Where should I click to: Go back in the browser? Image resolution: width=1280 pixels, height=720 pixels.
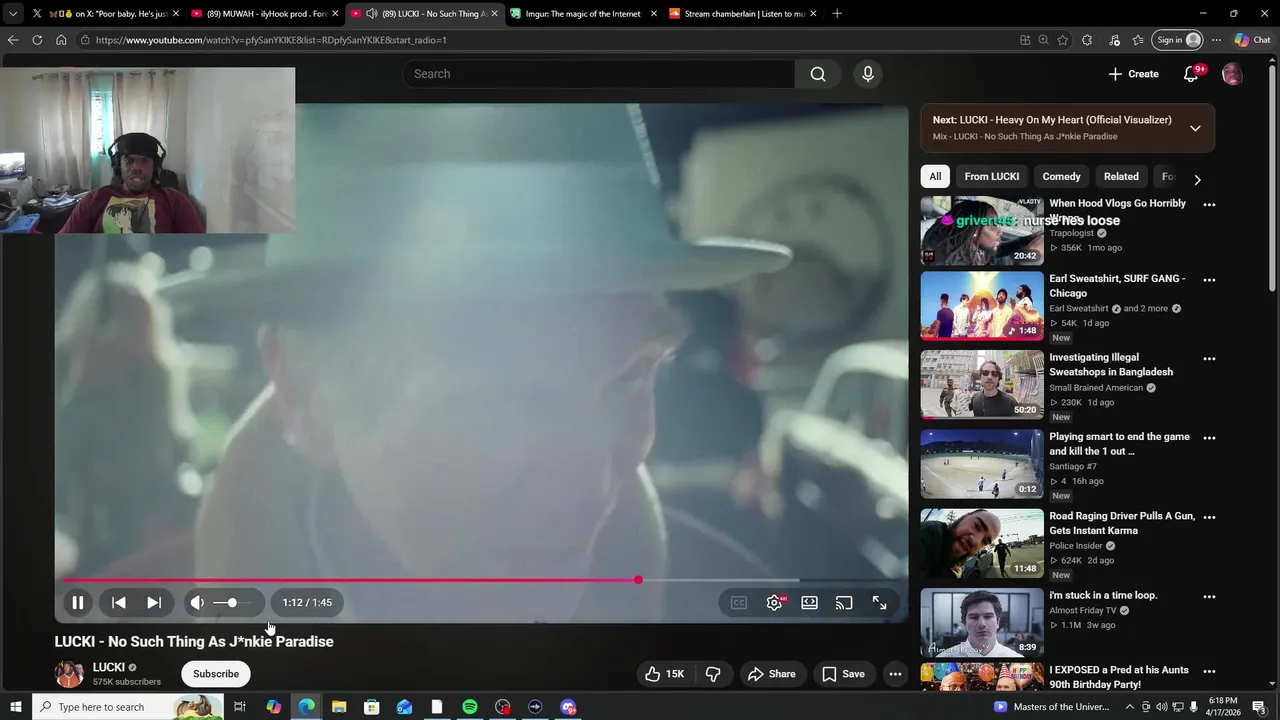click(x=13, y=40)
